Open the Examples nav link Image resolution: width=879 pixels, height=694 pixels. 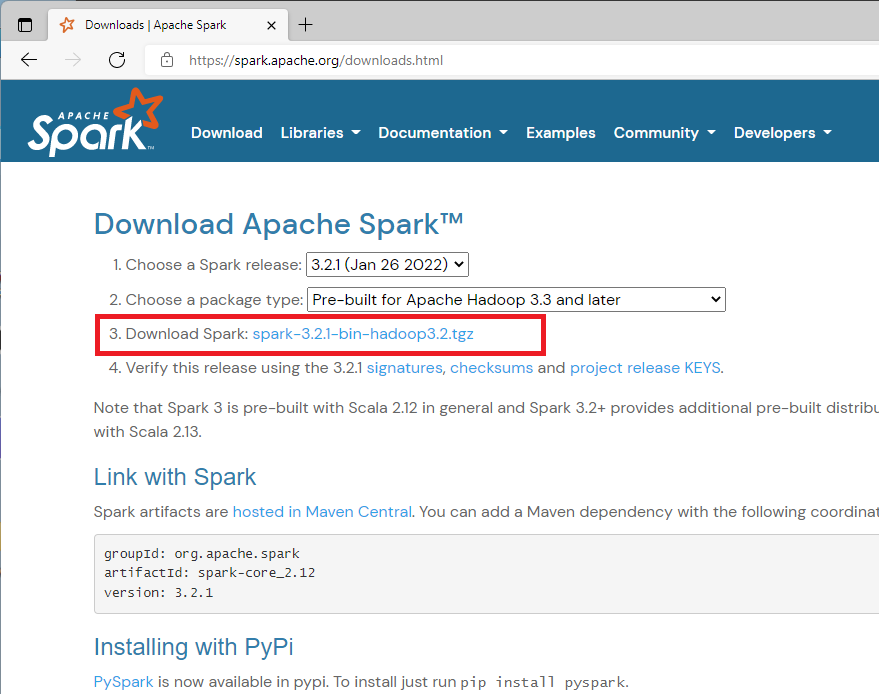click(561, 133)
